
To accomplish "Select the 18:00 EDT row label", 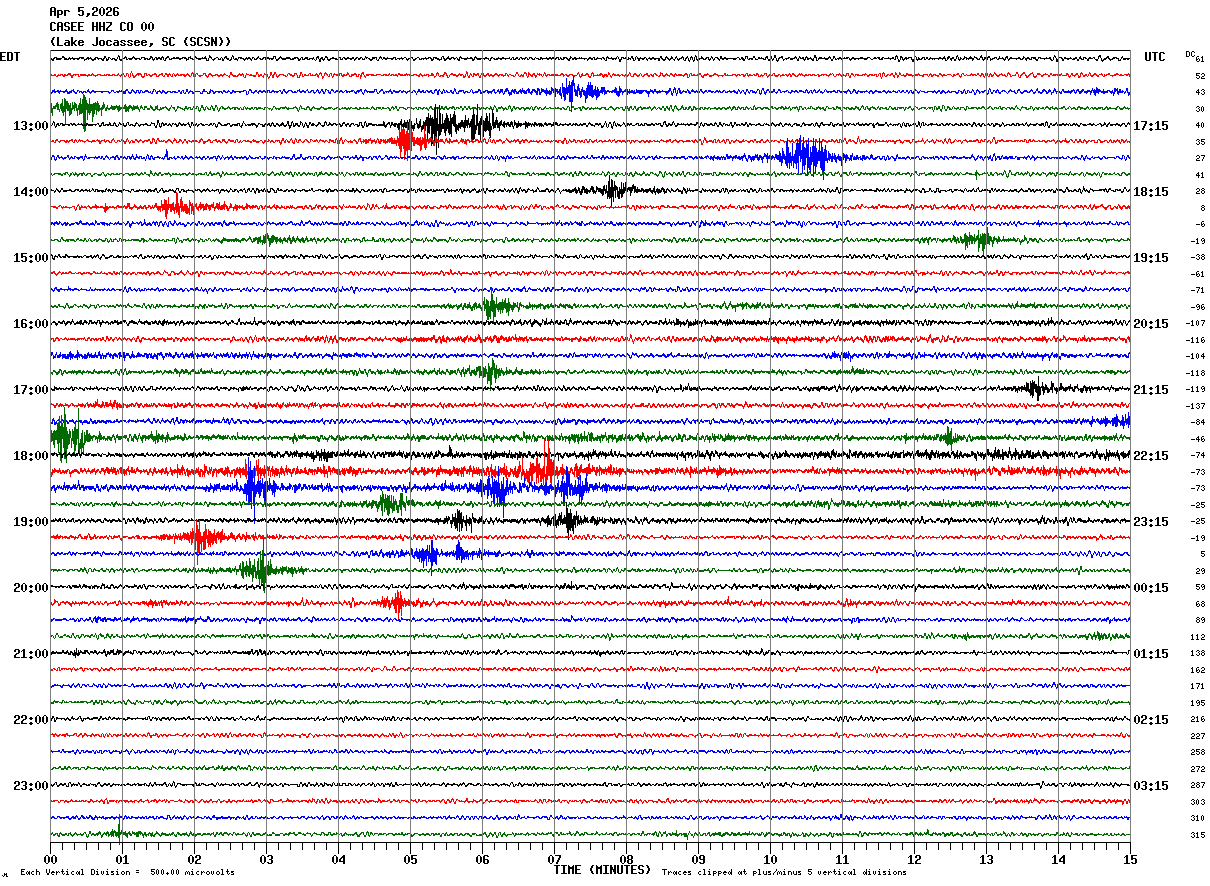I will (x=30, y=456).
